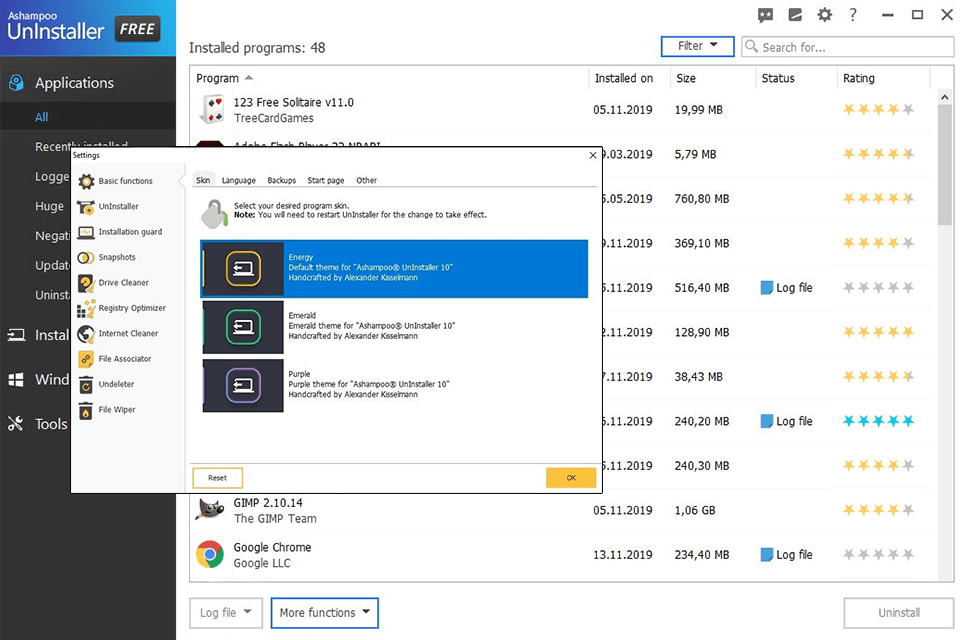Open the settings gear in the title bar
960x640 pixels.
tap(824, 15)
